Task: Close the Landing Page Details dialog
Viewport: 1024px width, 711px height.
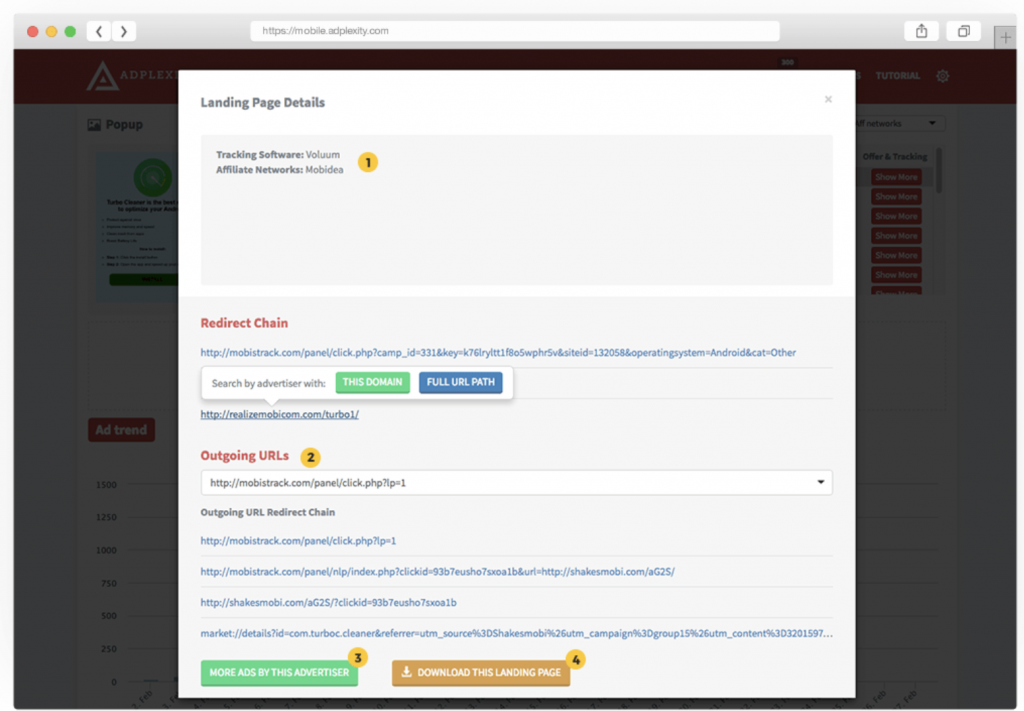Action: coord(828,99)
